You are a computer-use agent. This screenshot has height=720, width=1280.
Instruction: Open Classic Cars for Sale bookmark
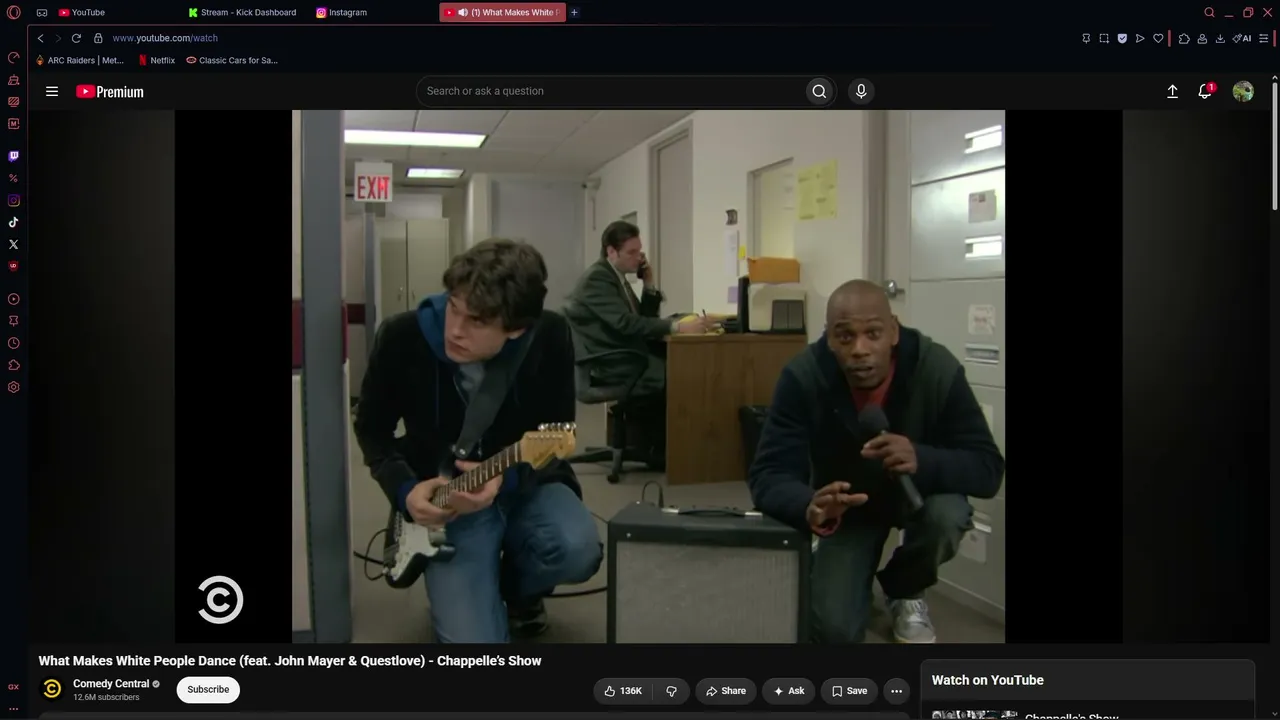(x=232, y=60)
